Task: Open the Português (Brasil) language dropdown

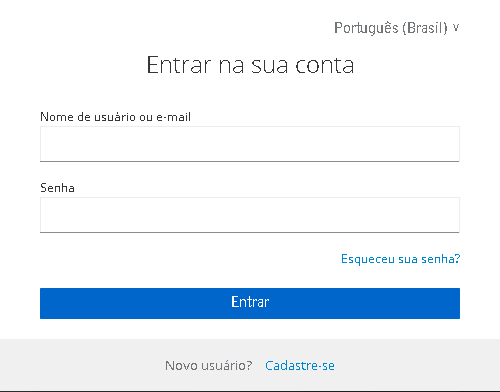Action: pos(397,28)
